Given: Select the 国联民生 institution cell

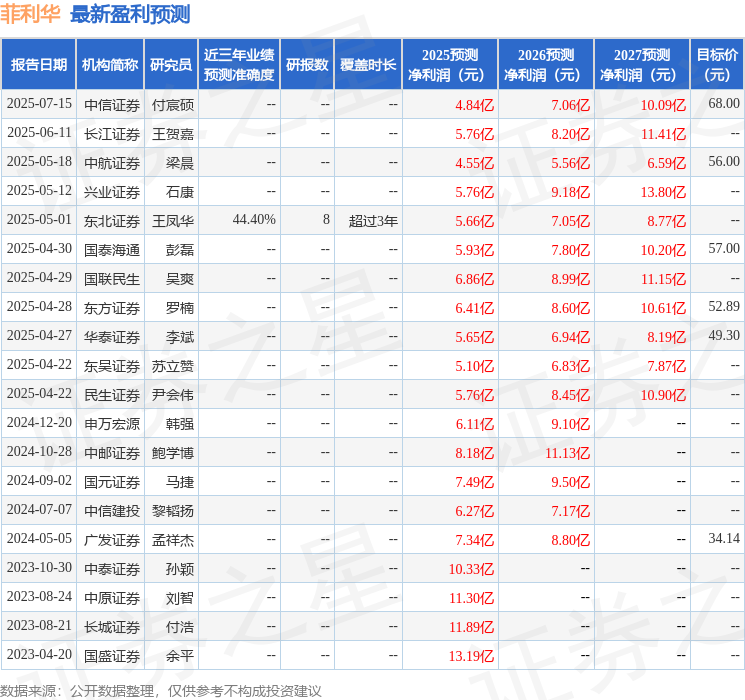Looking at the screenshot, I should pyautogui.click(x=112, y=279).
